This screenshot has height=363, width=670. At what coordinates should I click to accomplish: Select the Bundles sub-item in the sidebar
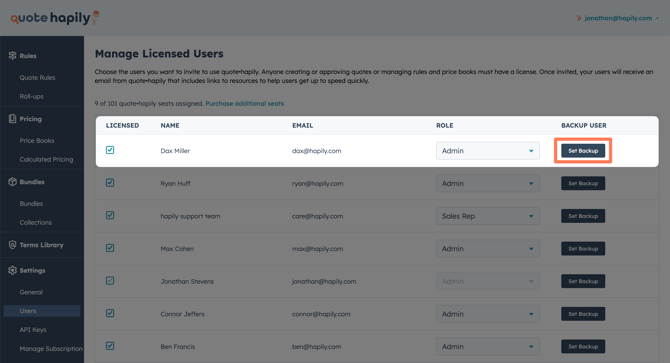(x=31, y=204)
